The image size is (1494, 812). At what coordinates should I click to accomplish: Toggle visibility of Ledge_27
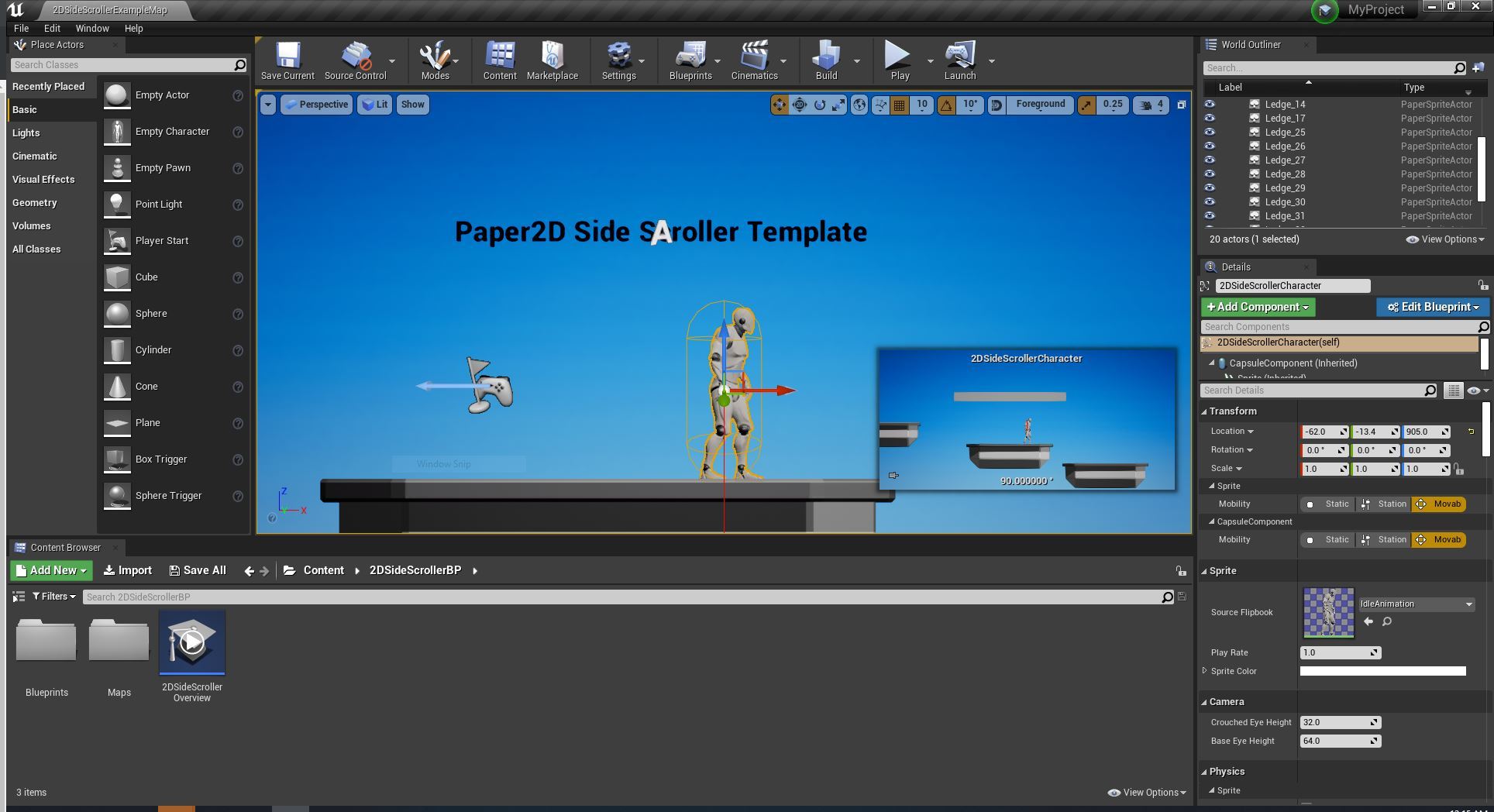pyautogui.click(x=1210, y=160)
